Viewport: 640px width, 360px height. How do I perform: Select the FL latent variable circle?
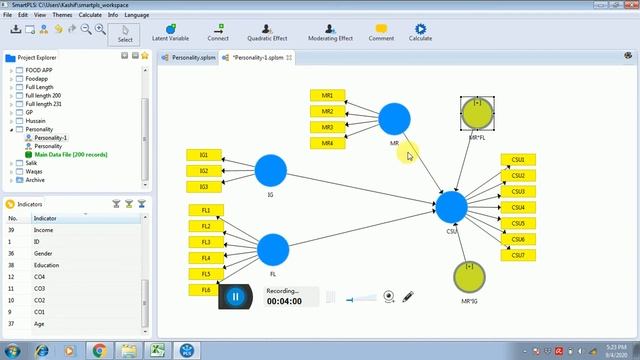[273, 249]
